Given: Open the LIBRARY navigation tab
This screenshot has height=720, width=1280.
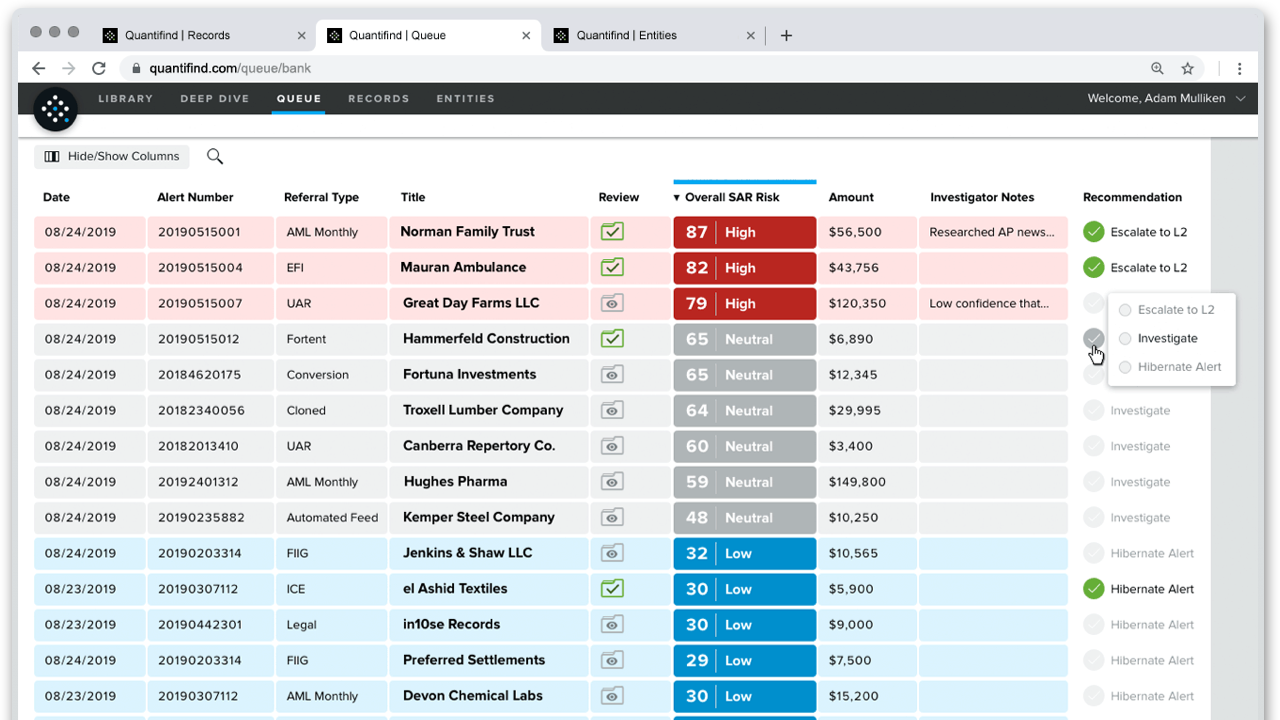Looking at the screenshot, I should pos(126,99).
